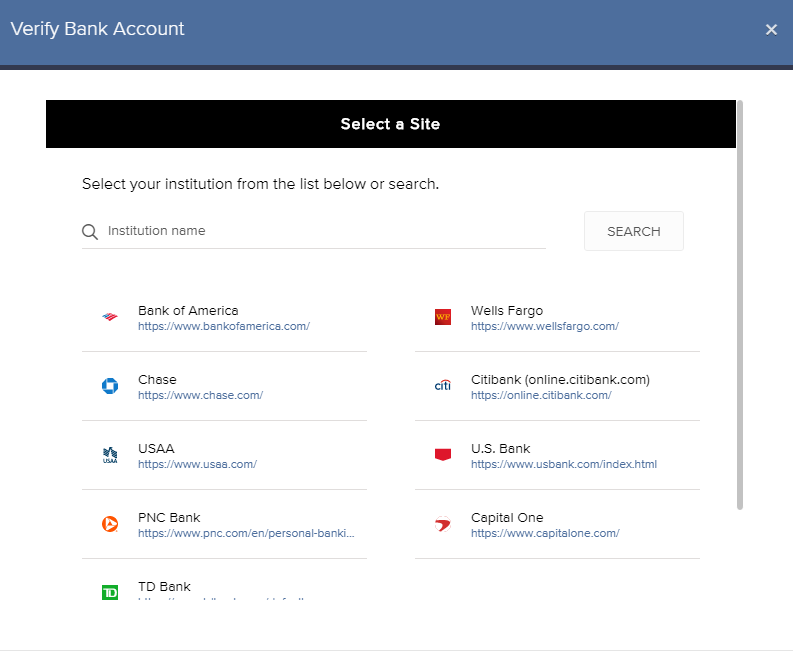Select the USAA name text
Screen dimensions: 793x651
[156, 449]
